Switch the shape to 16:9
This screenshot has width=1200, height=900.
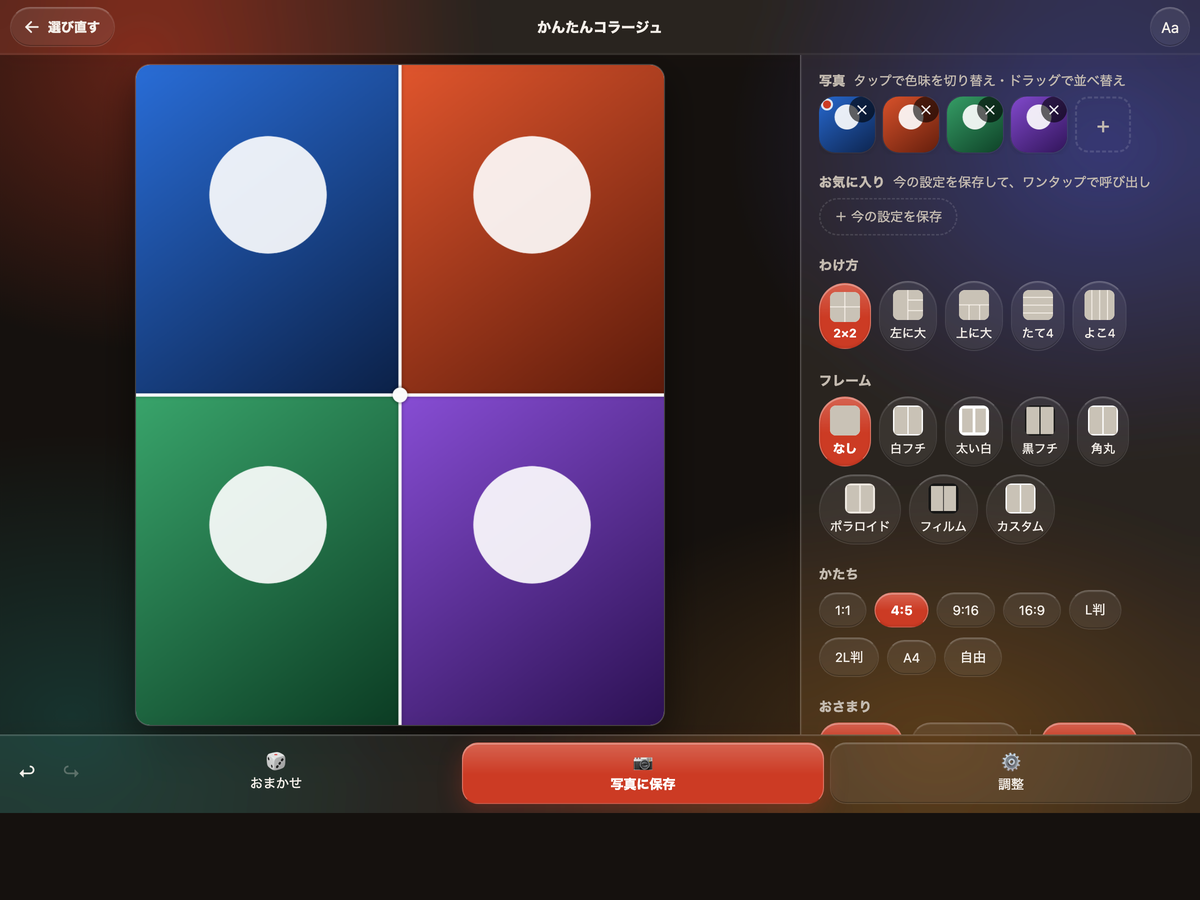(1032, 610)
